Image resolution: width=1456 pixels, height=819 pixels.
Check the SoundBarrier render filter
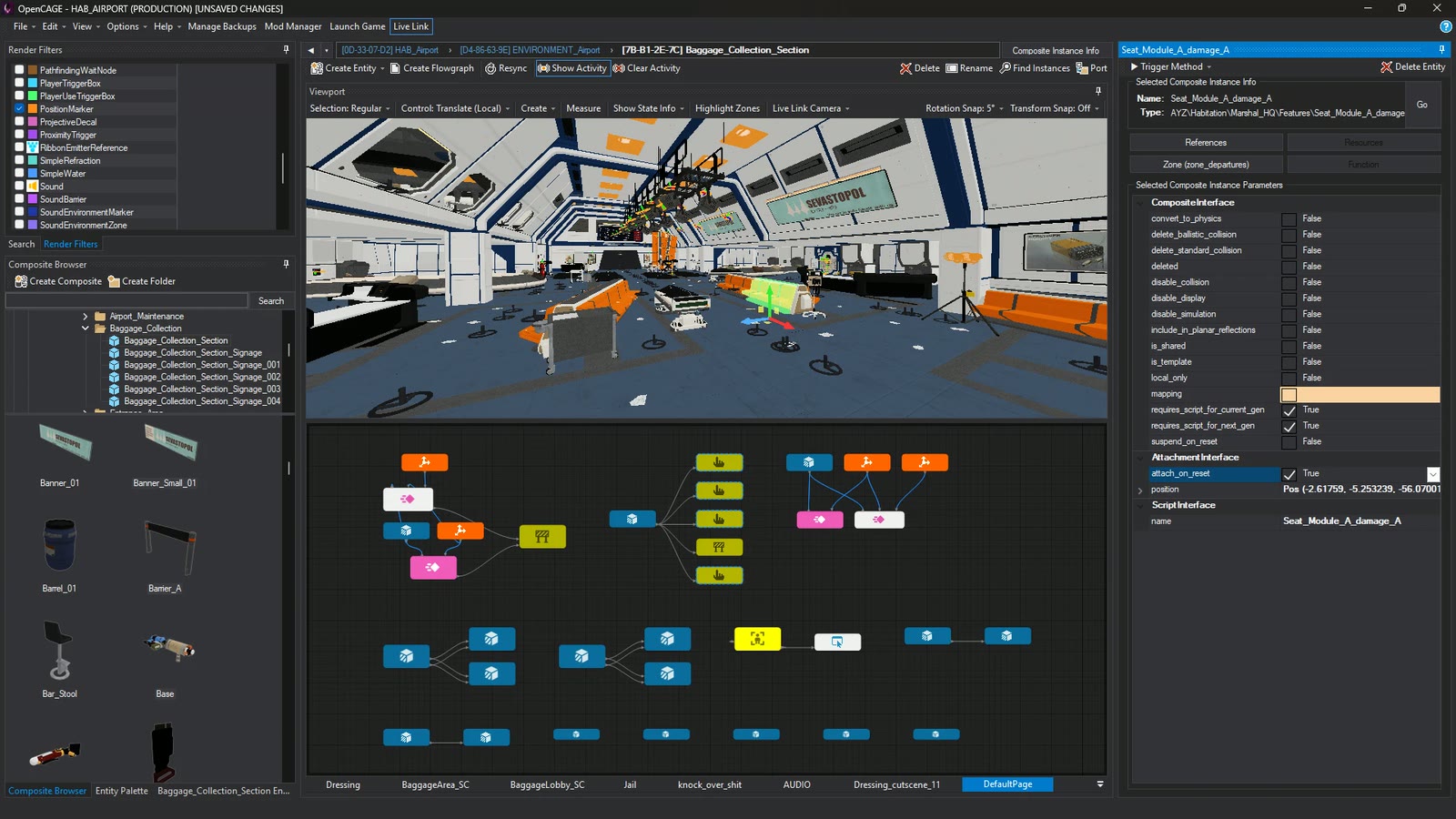pos(19,198)
